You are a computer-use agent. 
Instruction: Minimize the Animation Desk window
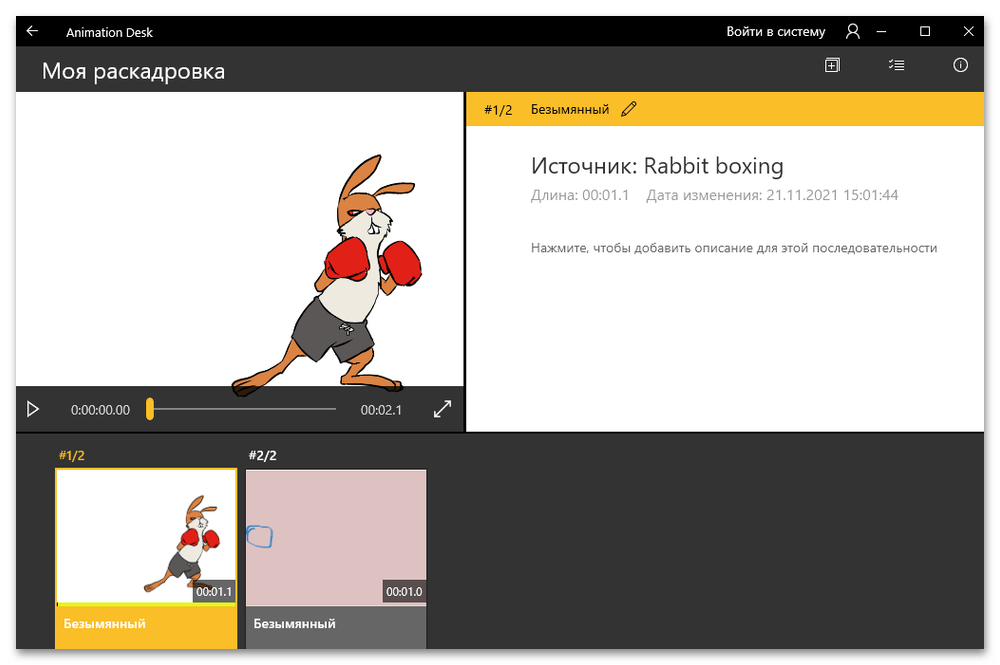coord(881,31)
